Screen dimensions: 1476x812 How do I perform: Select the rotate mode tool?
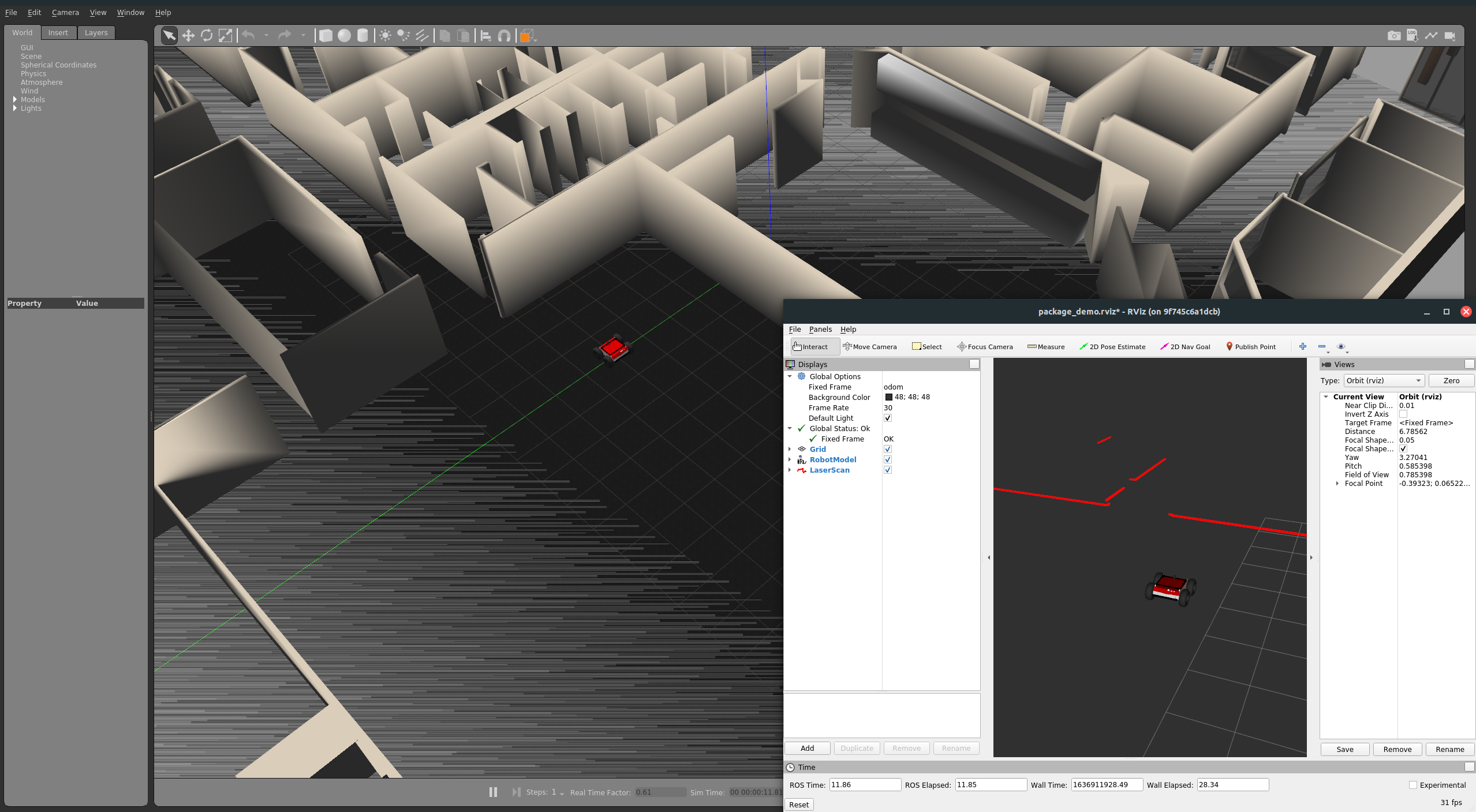click(x=207, y=36)
